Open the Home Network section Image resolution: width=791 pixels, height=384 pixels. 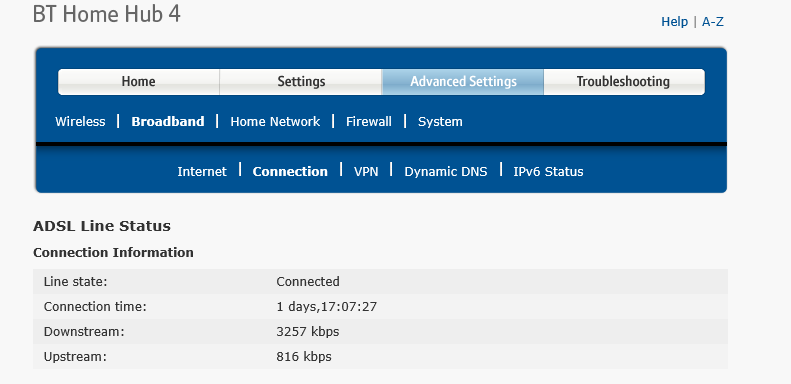point(275,122)
